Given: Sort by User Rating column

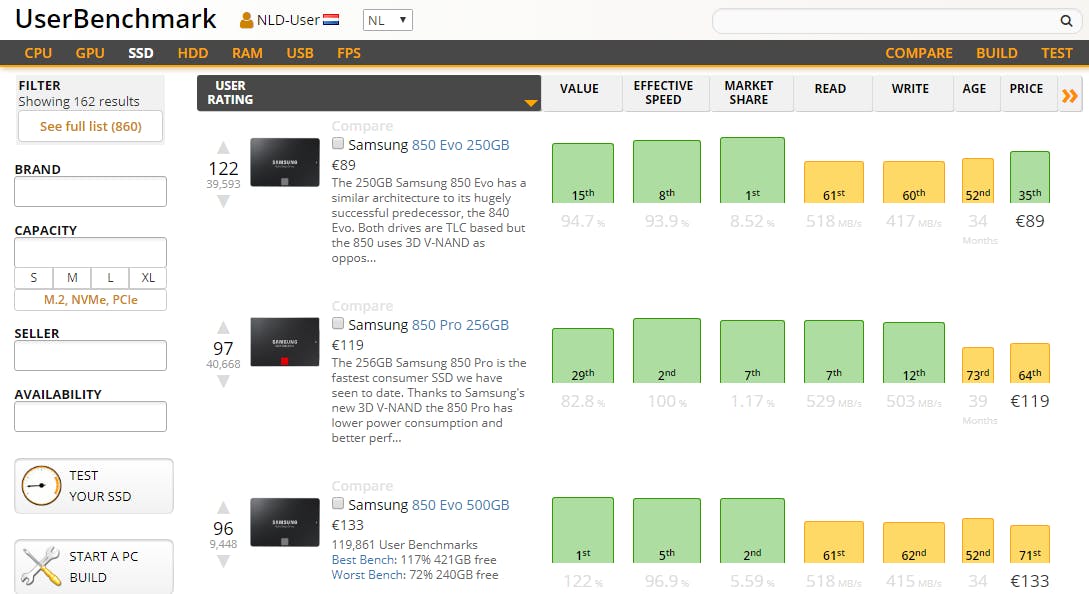Looking at the screenshot, I should point(369,93).
